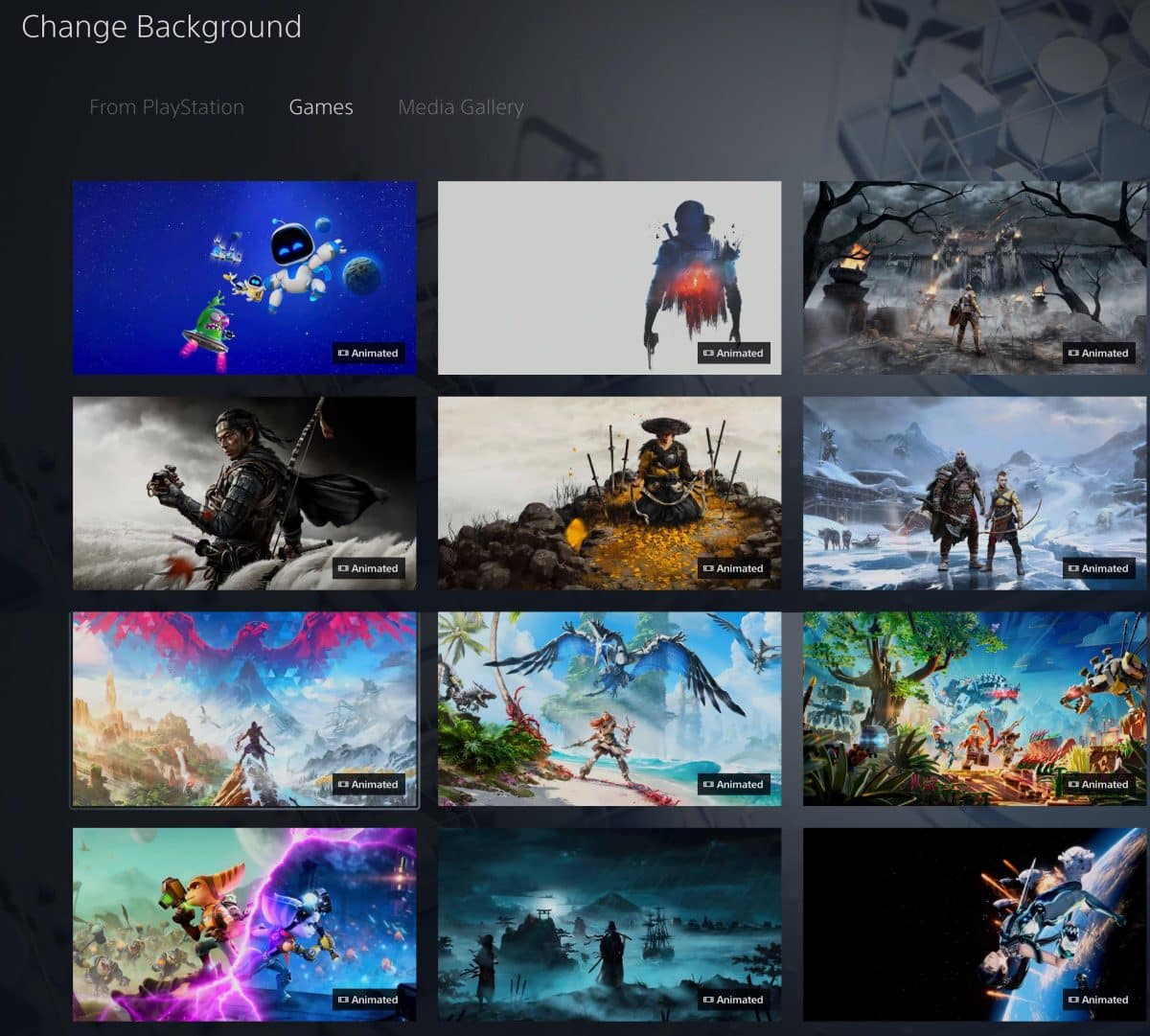This screenshot has width=1150, height=1036.
Task: Select the Games tab
Action: coord(321,107)
